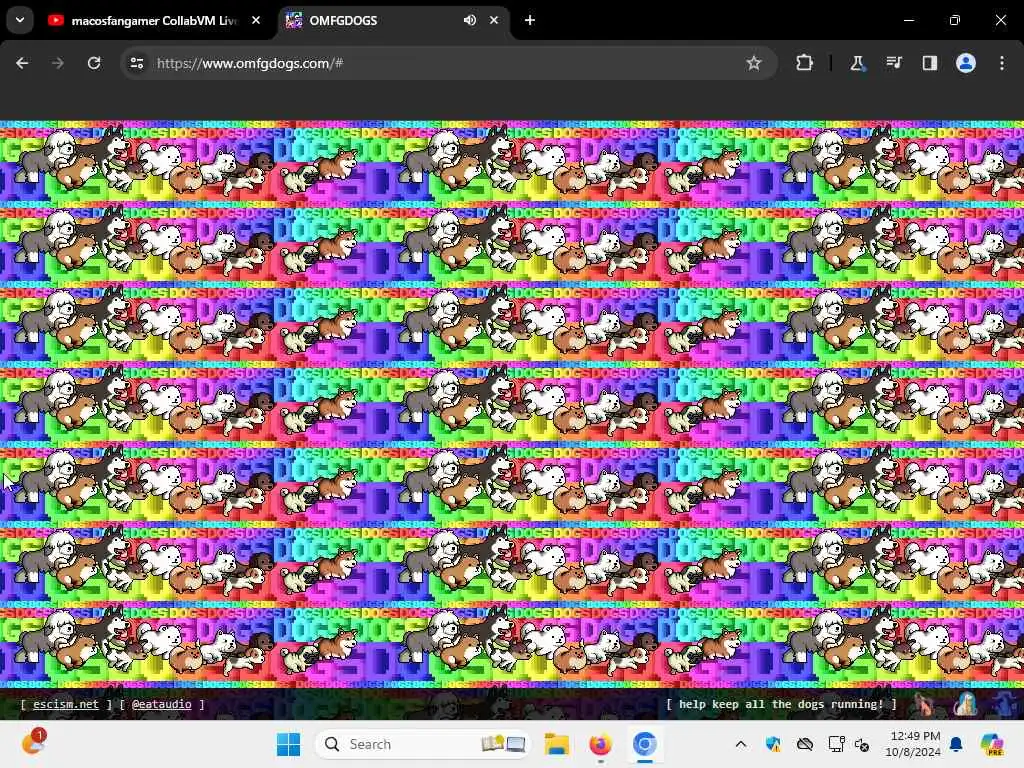Reload the OMFGDOGS page
The image size is (1024, 768).
[x=94, y=63]
